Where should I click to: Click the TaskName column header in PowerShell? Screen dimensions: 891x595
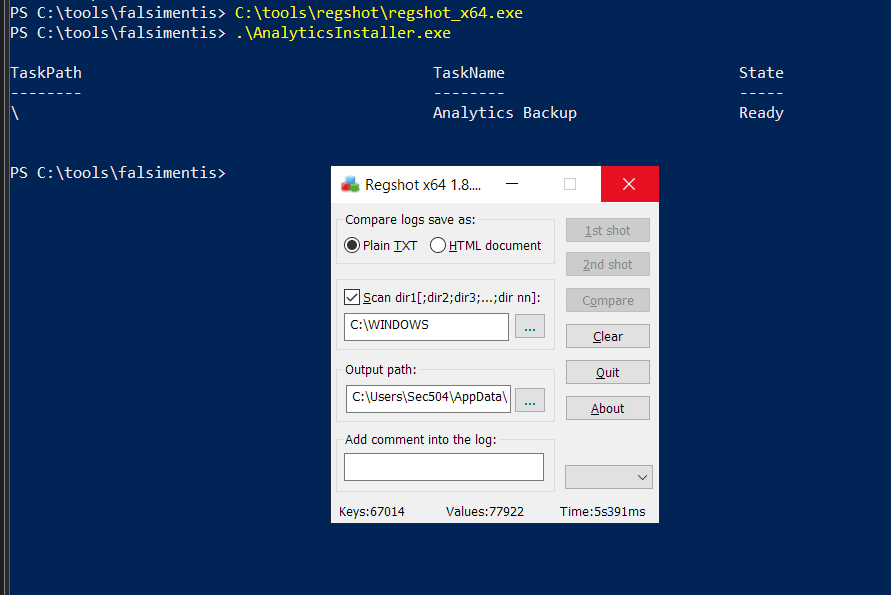pyautogui.click(x=469, y=73)
